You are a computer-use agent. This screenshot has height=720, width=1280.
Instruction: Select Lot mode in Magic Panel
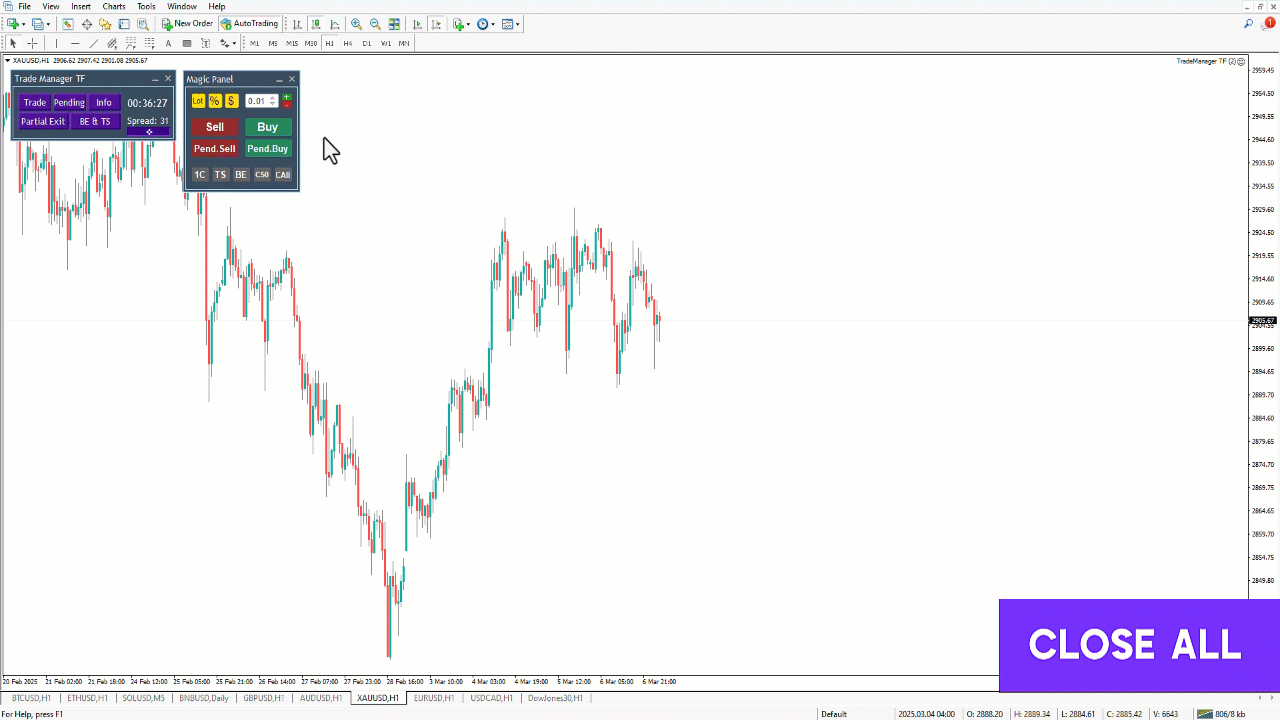tap(198, 100)
